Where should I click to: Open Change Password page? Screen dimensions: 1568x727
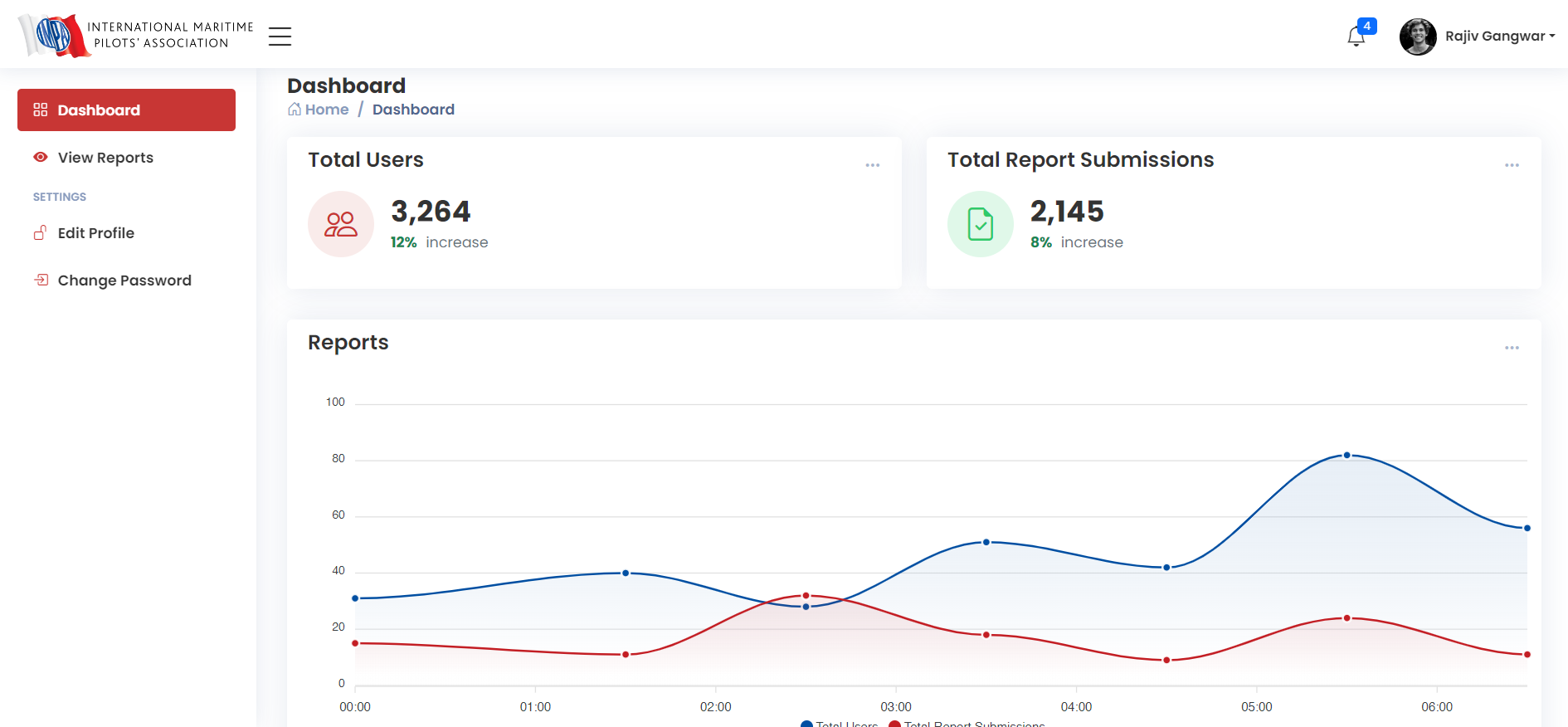tap(126, 281)
